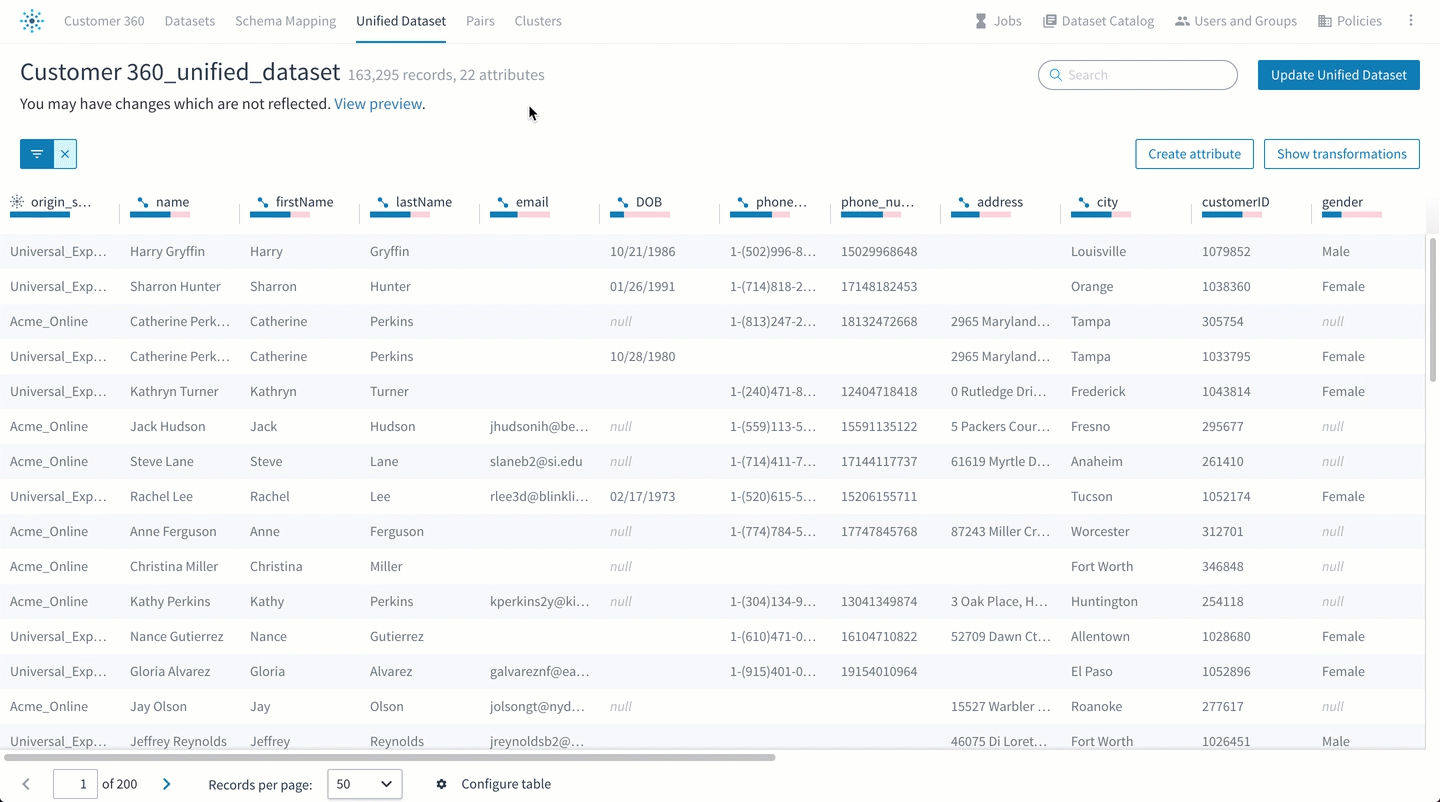The width and height of the screenshot is (1440, 802).
Task: Click the customerID column fill-rate bar
Action: click(1232, 214)
